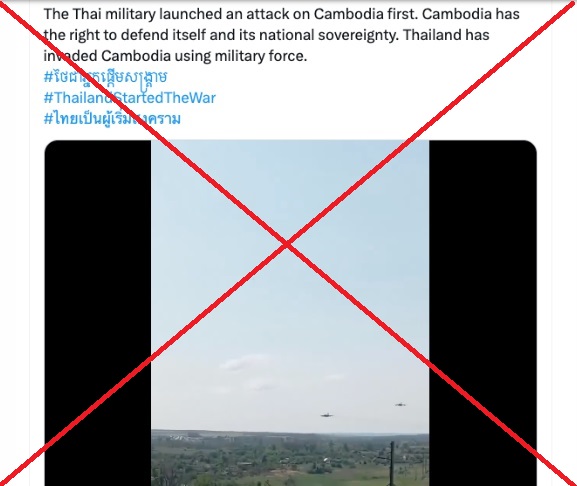Screen dimensions: 577x486
Task: Click the left aircraft in the video
Action: pyautogui.click(x=326, y=415)
